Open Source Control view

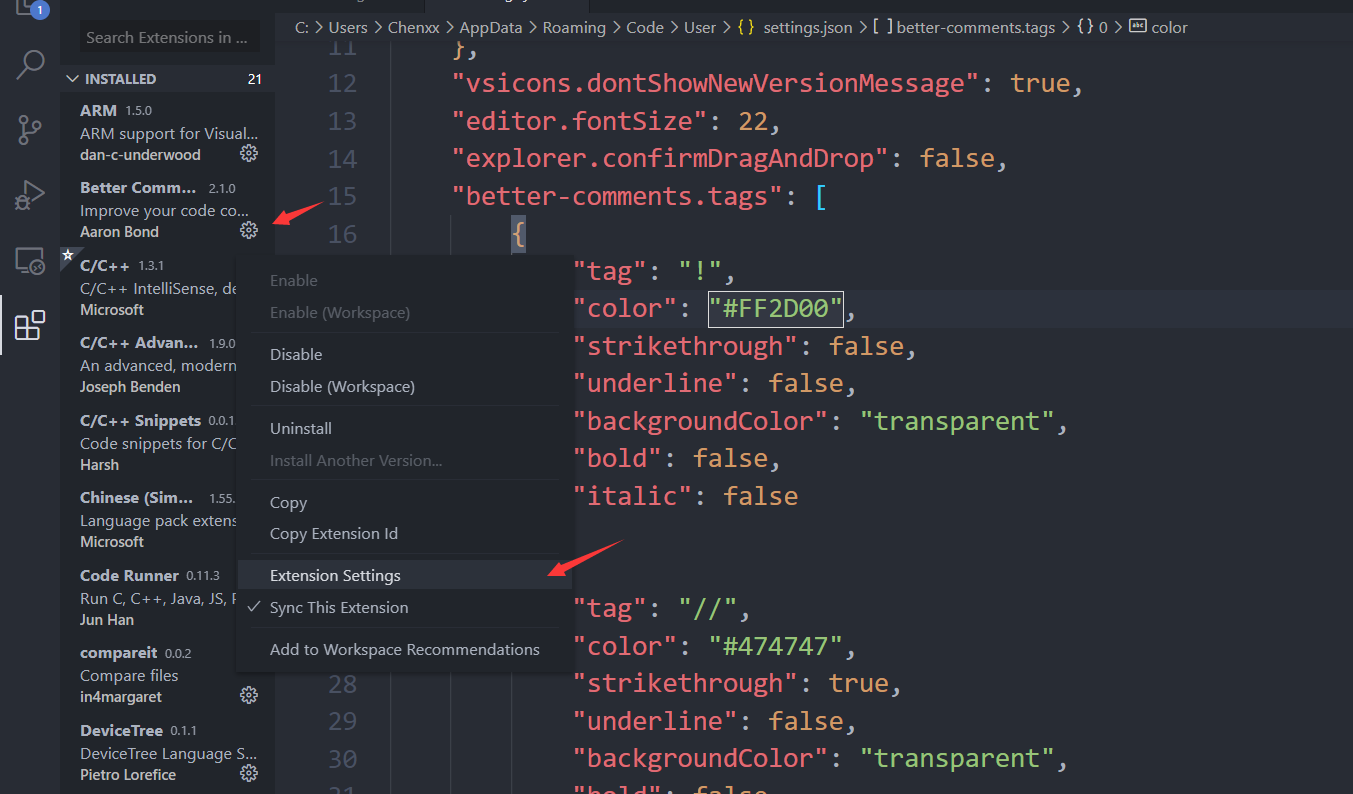pyautogui.click(x=30, y=130)
